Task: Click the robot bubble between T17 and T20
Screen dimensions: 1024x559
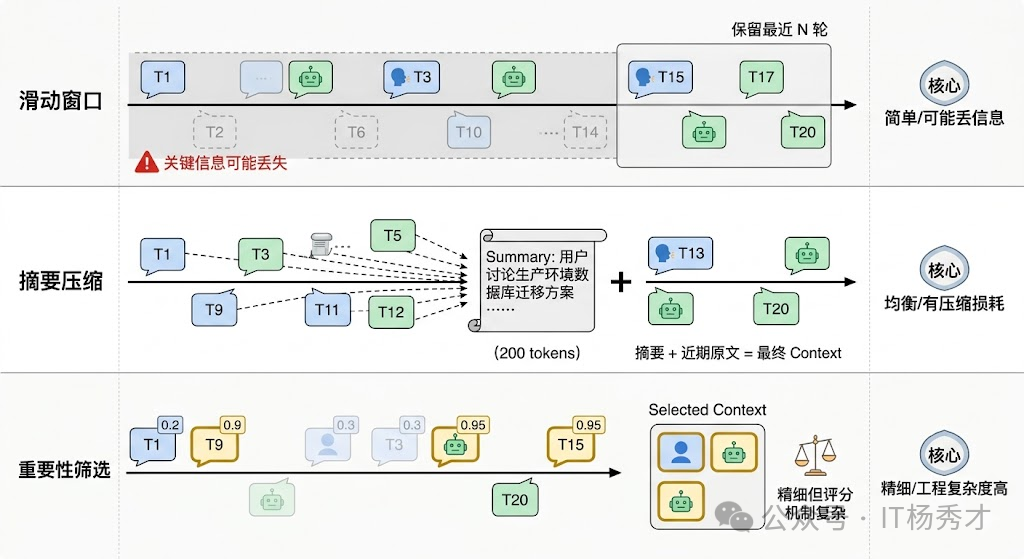Action: coord(703,131)
